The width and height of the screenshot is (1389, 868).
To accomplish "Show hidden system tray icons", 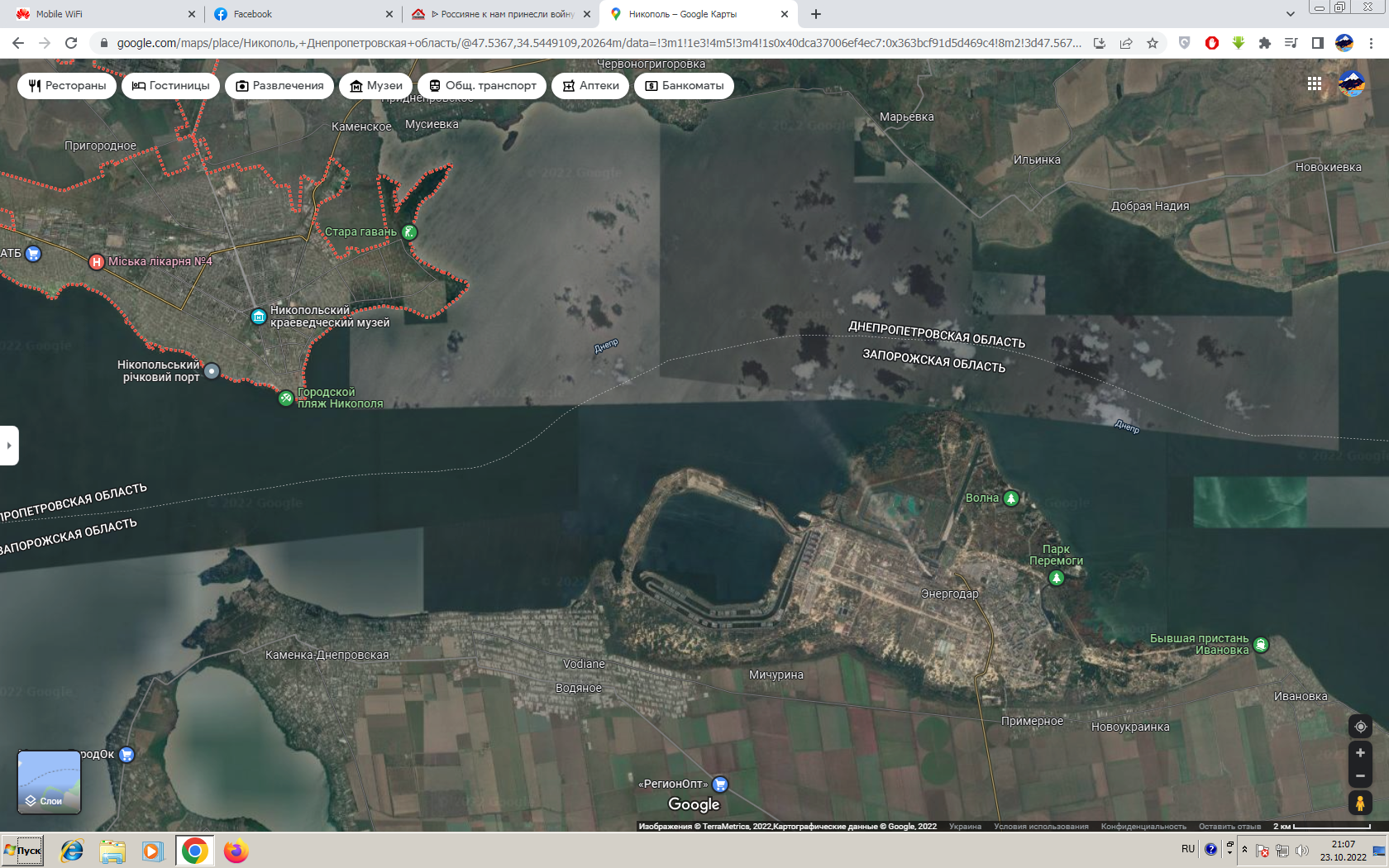I will [x=1244, y=849].
